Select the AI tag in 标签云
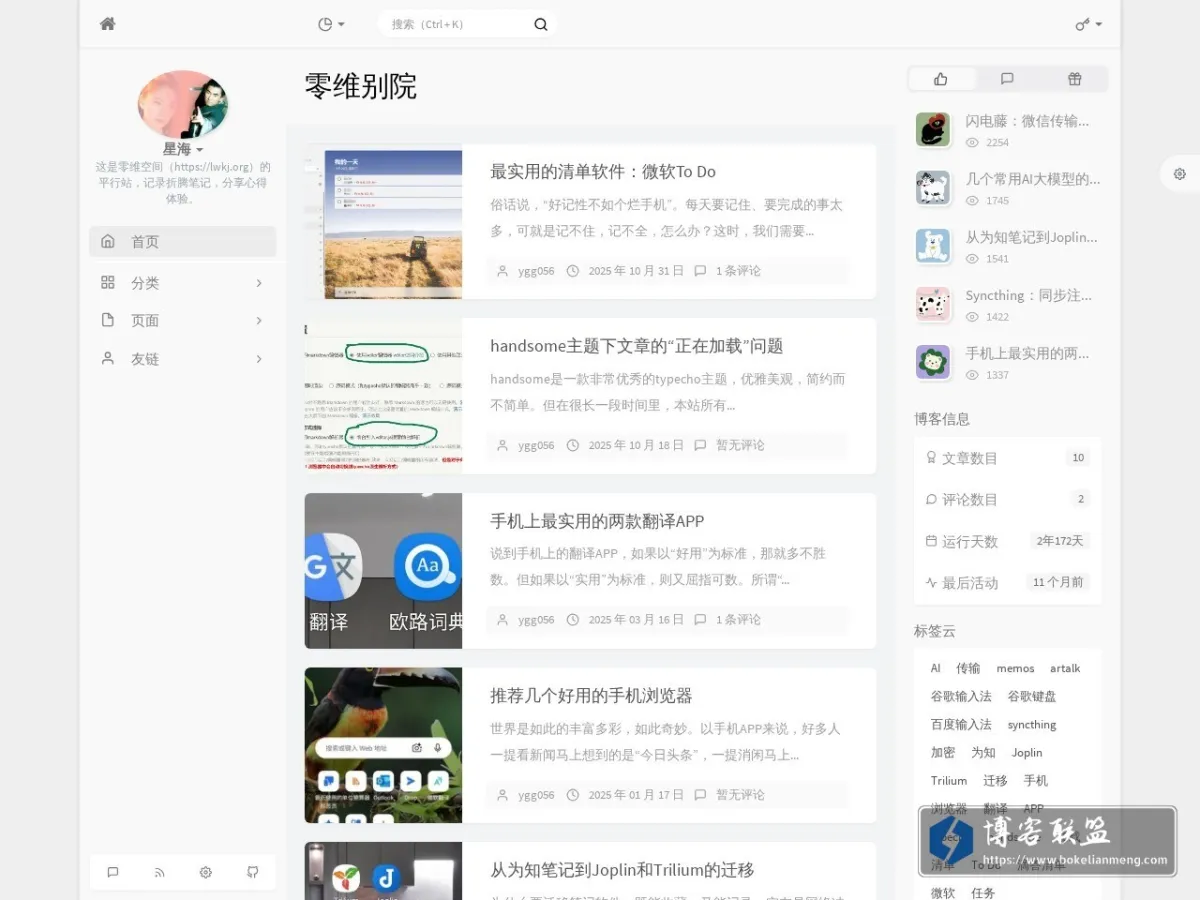 [936, 668]
